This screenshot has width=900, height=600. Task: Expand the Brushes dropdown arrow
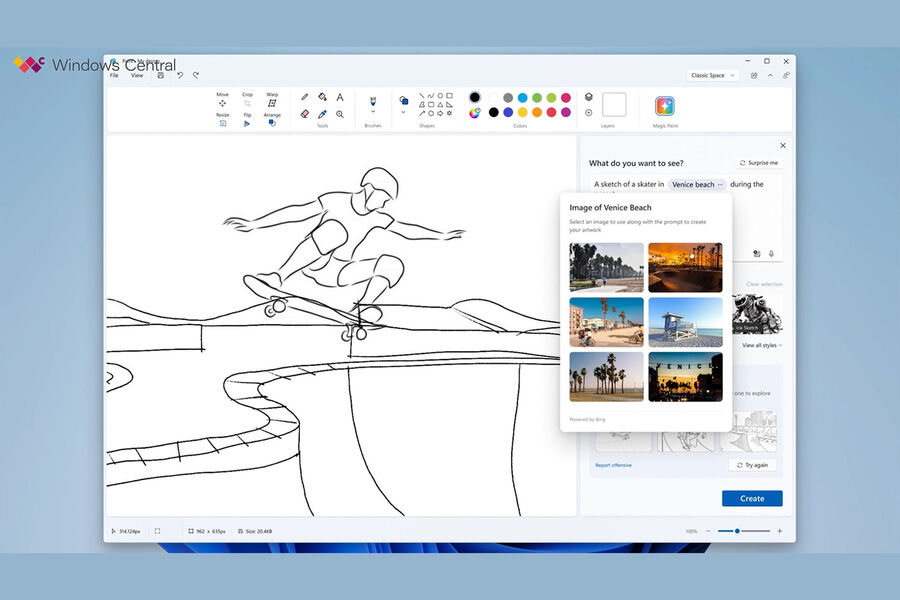pos(372,113)
